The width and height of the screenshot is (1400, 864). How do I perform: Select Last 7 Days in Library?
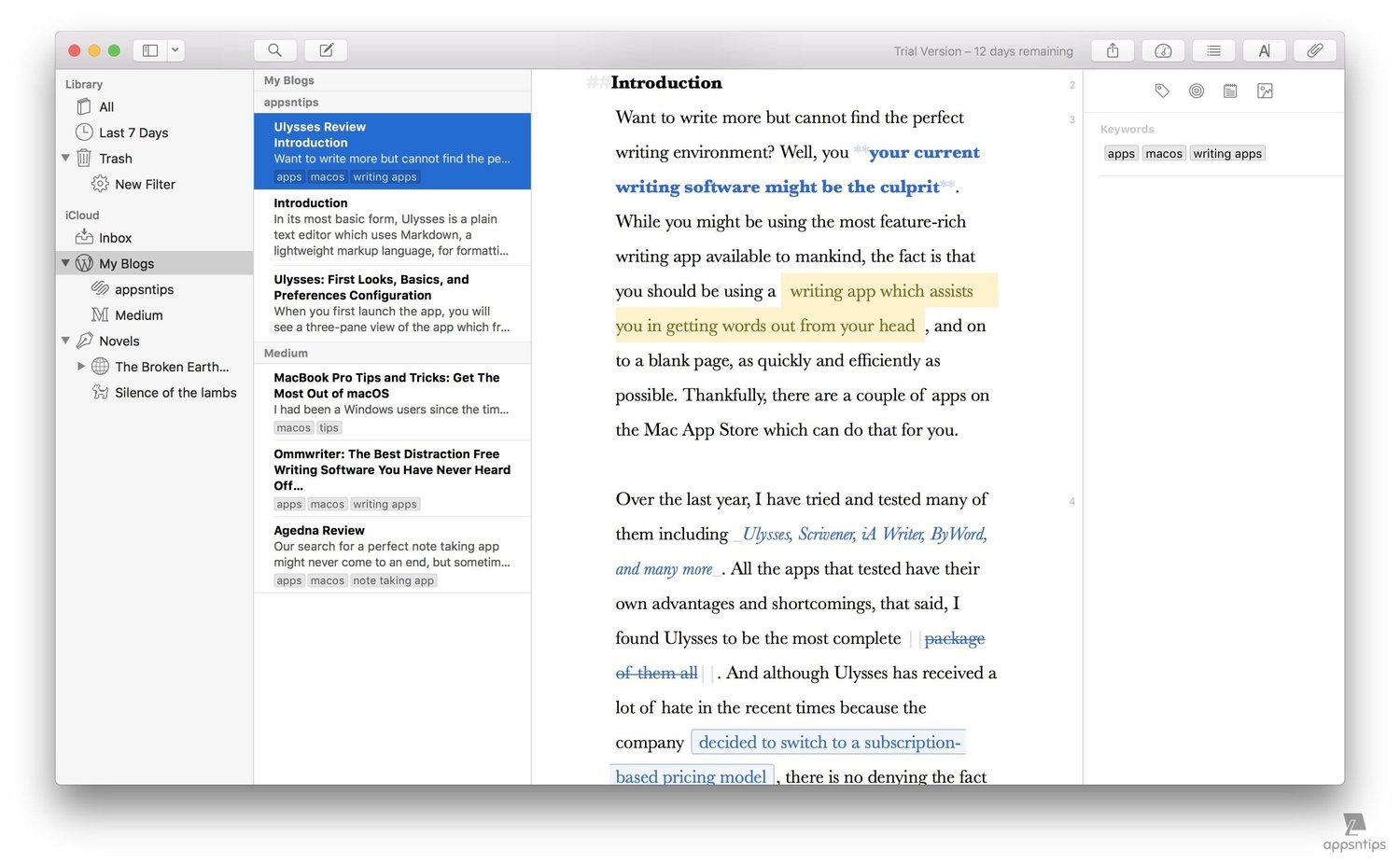(x=133, y=132)
